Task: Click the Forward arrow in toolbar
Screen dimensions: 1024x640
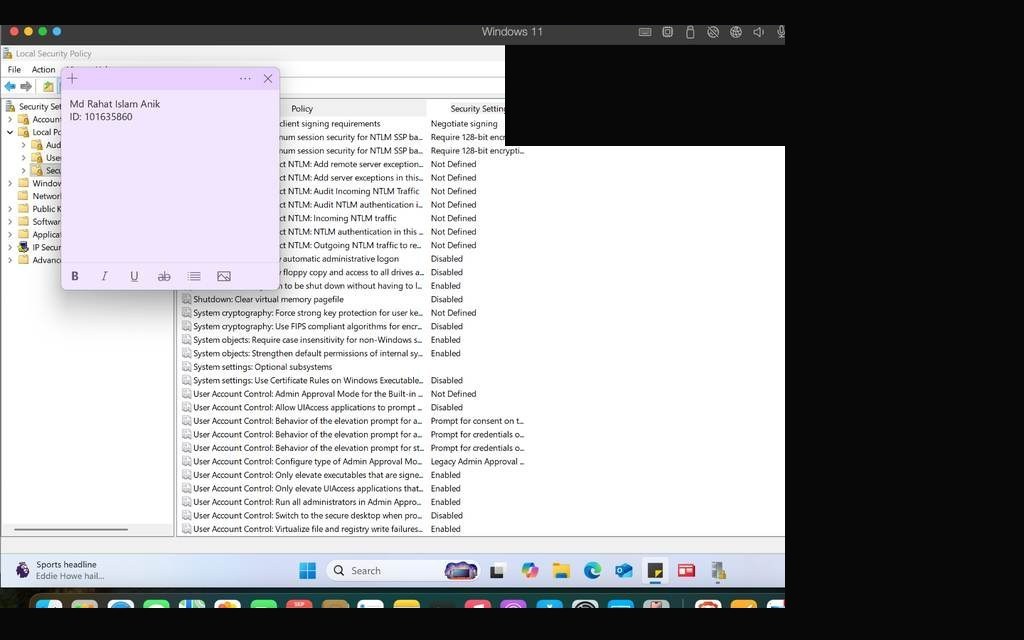Action: tap(26, 86)
